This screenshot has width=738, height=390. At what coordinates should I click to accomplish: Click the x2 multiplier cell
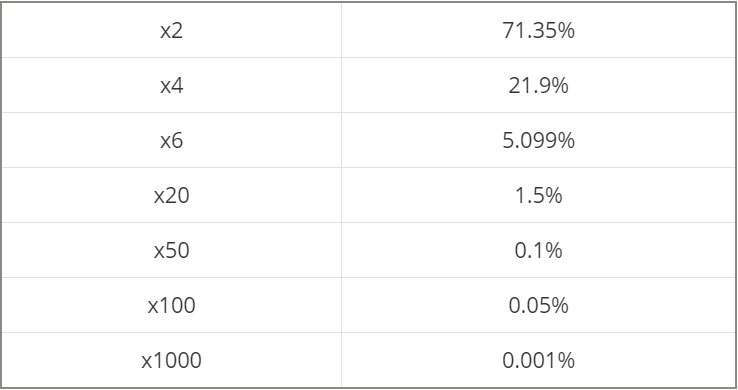click(x=171, y=30)
